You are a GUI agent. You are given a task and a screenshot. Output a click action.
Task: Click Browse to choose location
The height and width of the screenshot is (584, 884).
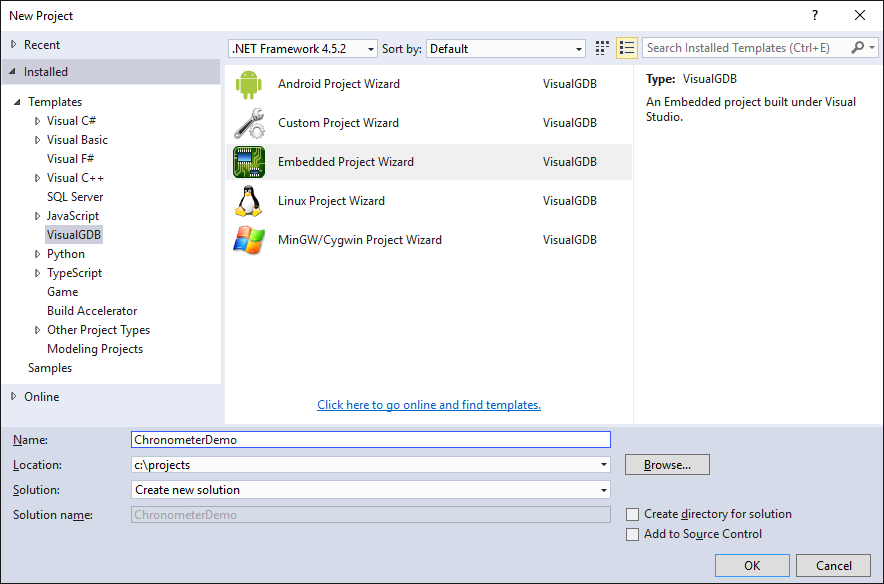667,464
